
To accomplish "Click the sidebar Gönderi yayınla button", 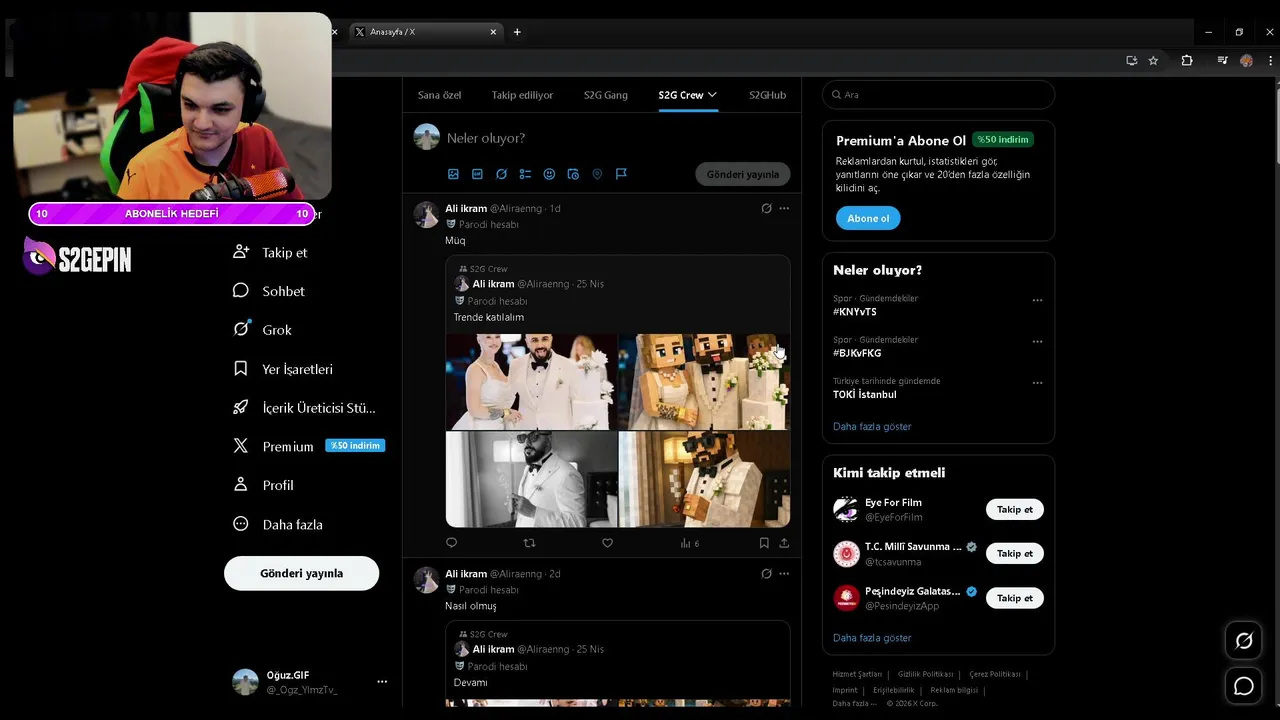I will coord(301,573).
